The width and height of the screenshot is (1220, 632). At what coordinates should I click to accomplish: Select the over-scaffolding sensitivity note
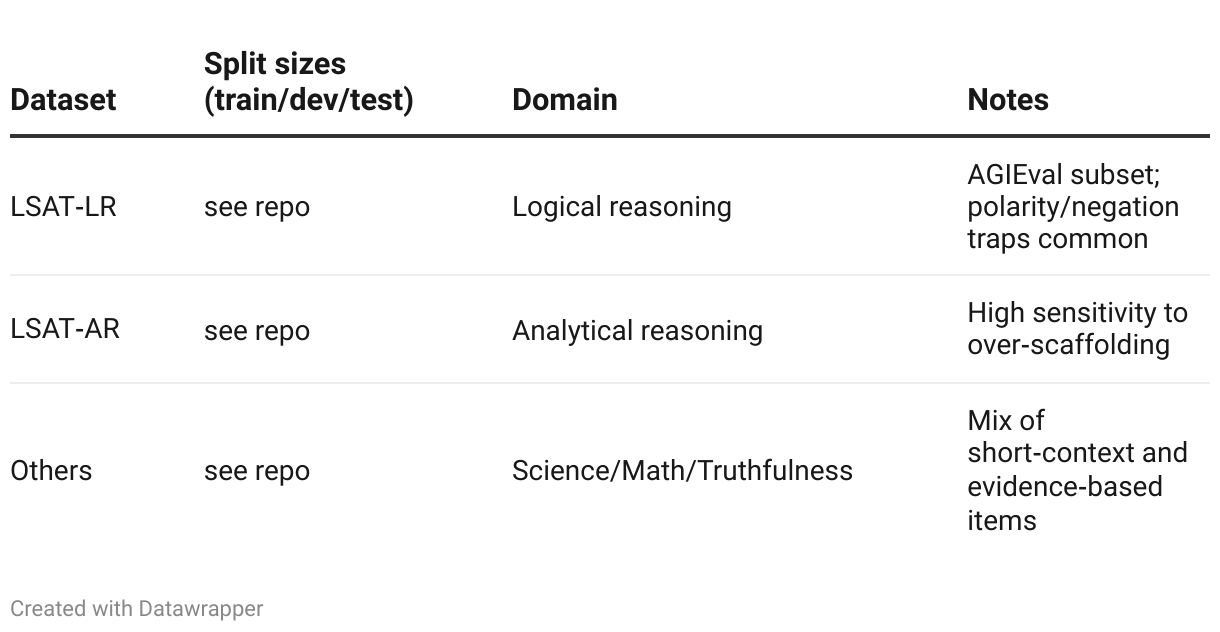(x=1077, y=329)
